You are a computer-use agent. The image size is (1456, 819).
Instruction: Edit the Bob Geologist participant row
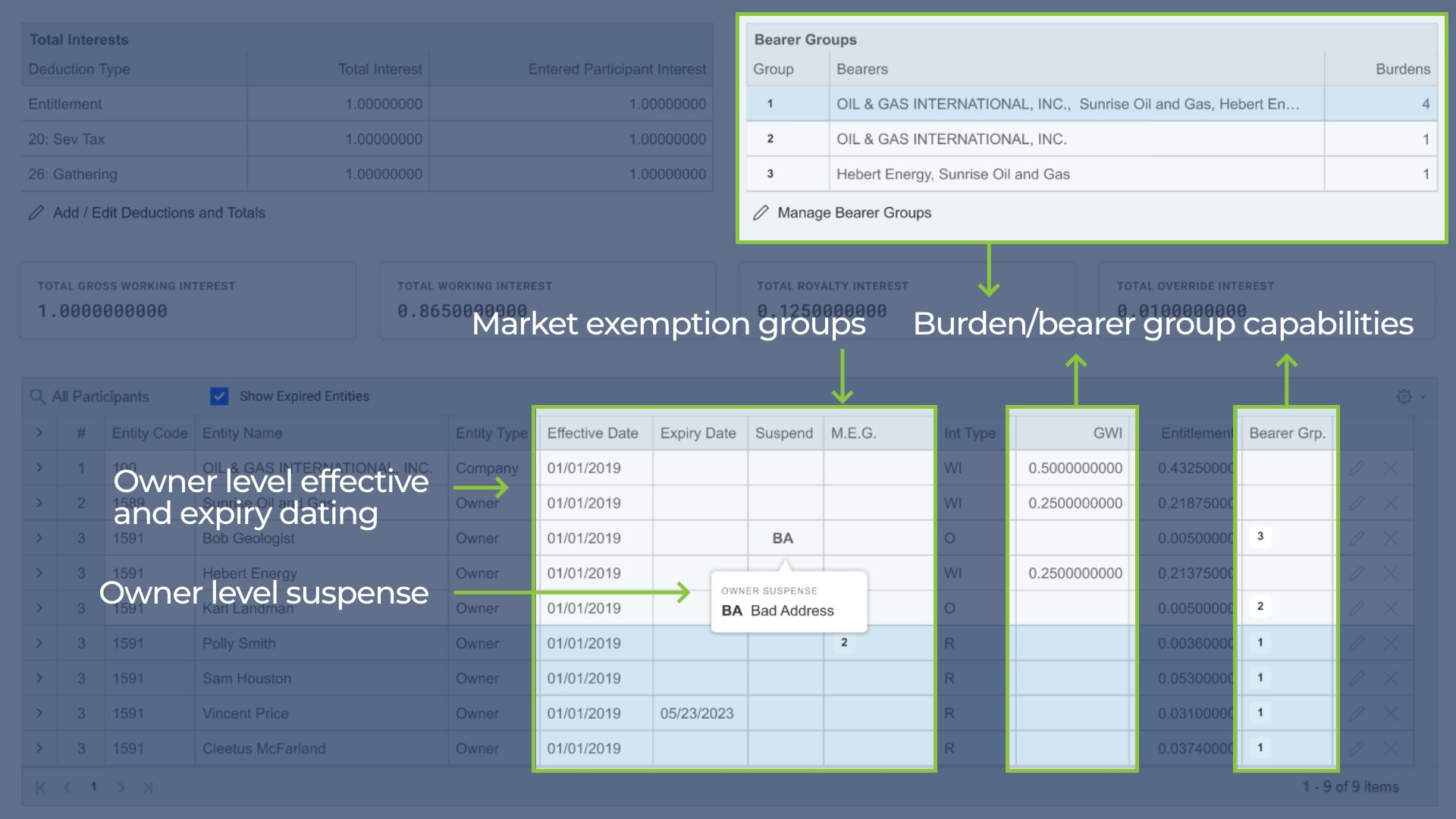click(1357, 538)
